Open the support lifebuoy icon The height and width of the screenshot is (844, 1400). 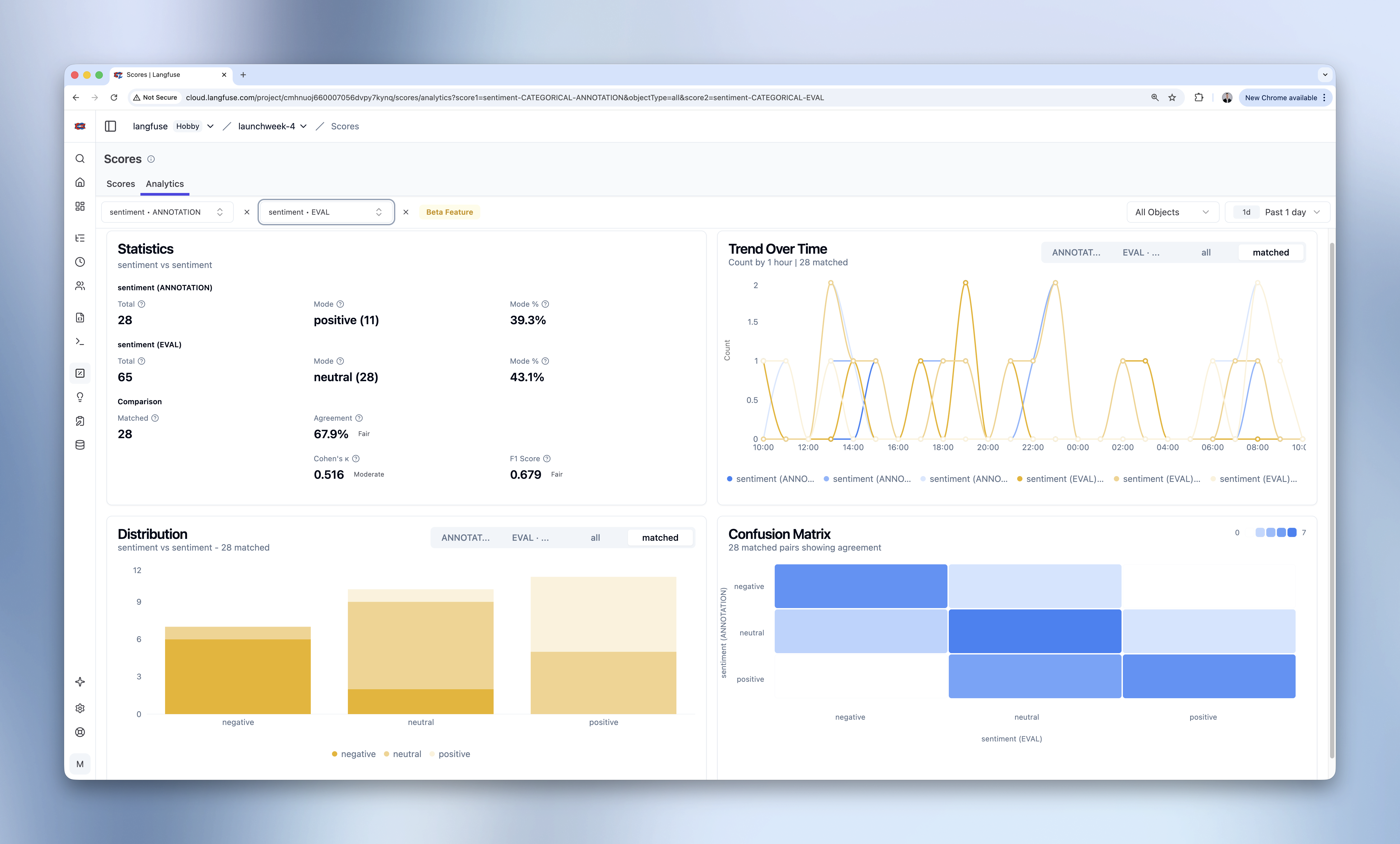tap(79, 732)
